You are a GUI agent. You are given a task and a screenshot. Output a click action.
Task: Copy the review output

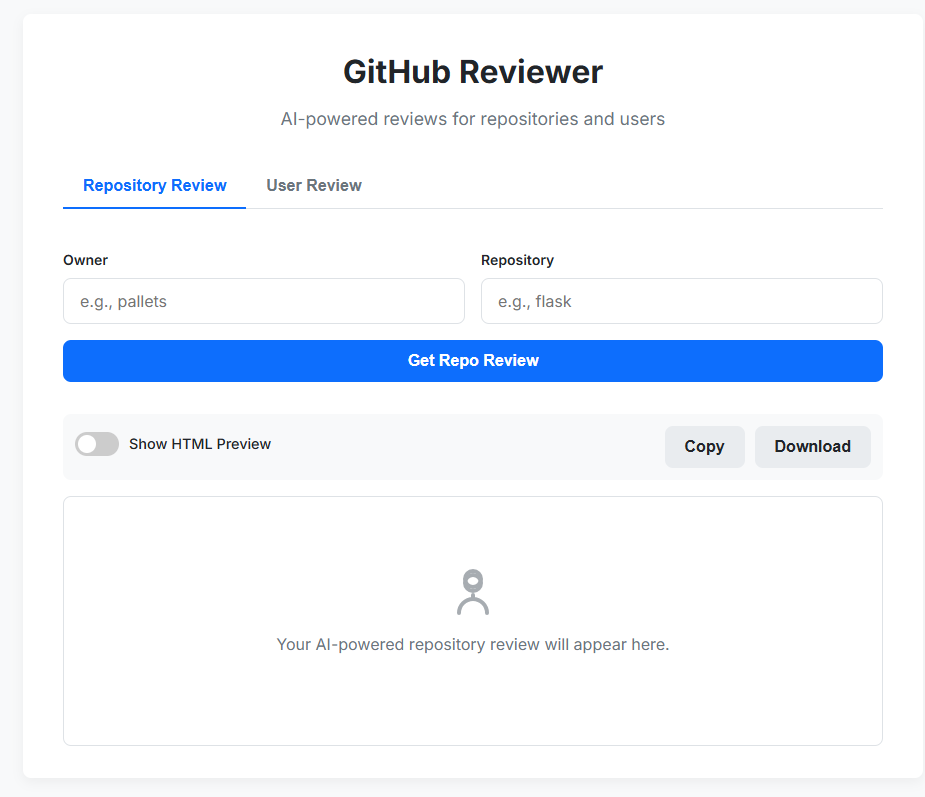tap(704, 447)
